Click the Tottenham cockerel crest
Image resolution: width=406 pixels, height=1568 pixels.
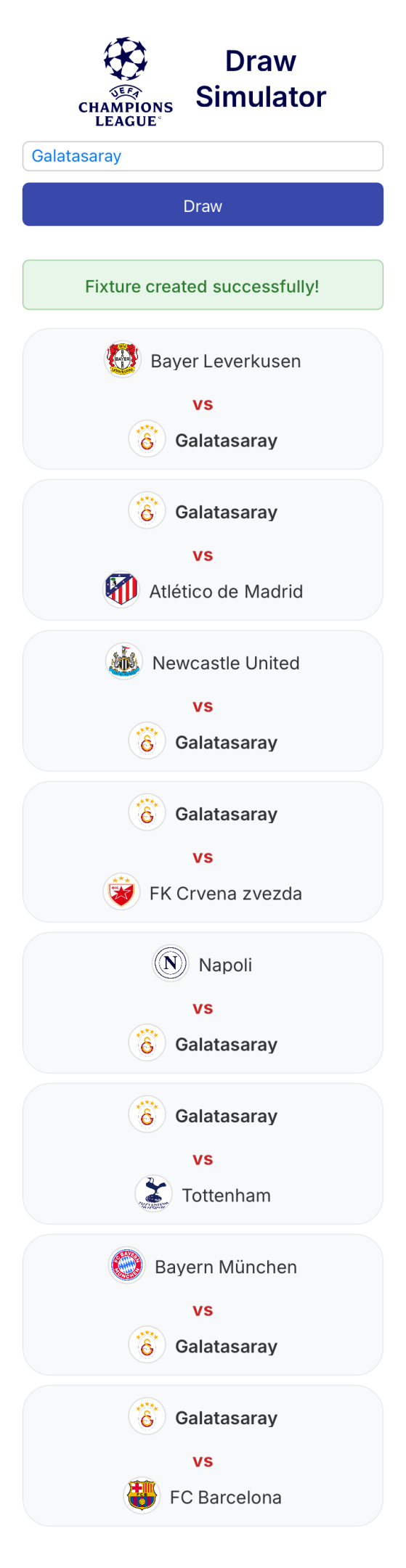pyautogui.click(x=154, y=1193)
